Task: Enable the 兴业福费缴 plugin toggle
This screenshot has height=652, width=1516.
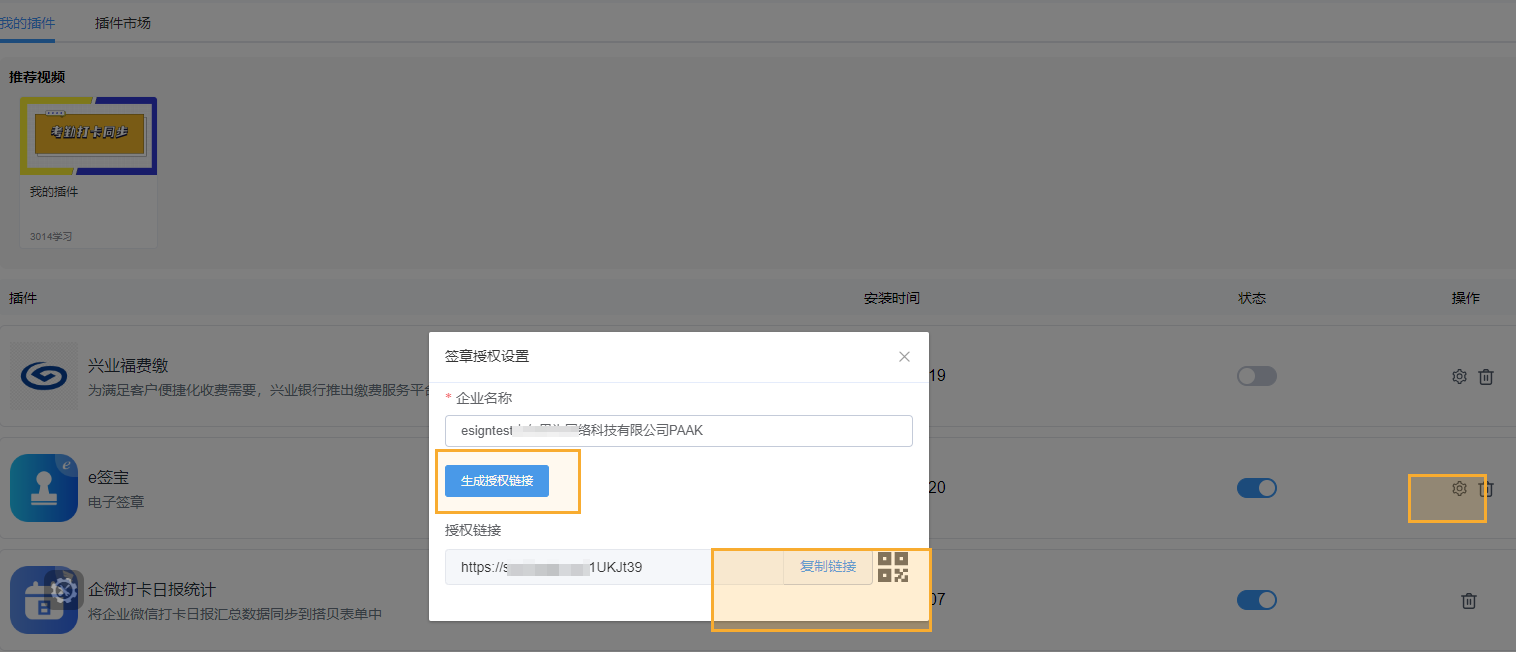Action: tap(1257, 376)
